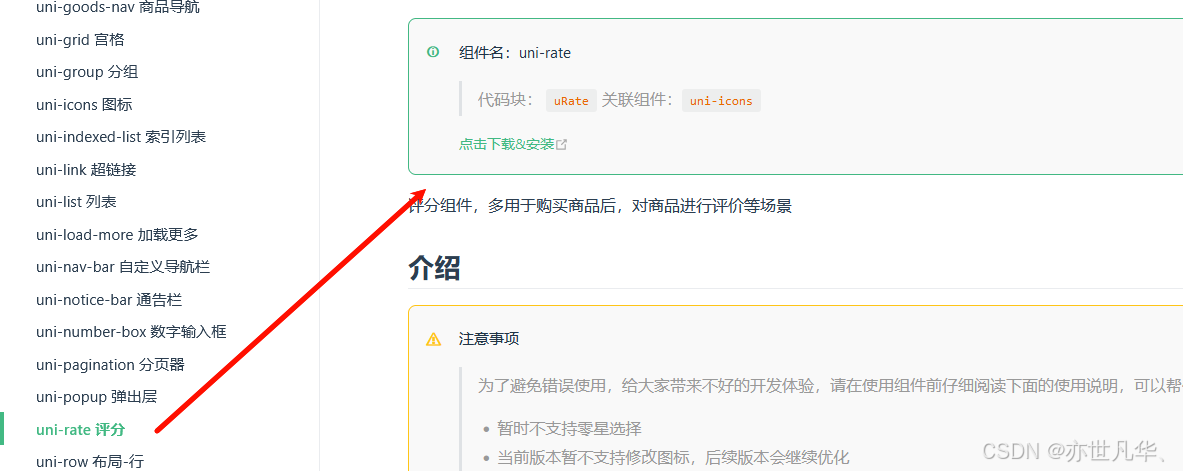Select uni-pagination 分页器 in sidebar
Viewport: 1183px width, 471px height.
(110, 365)
